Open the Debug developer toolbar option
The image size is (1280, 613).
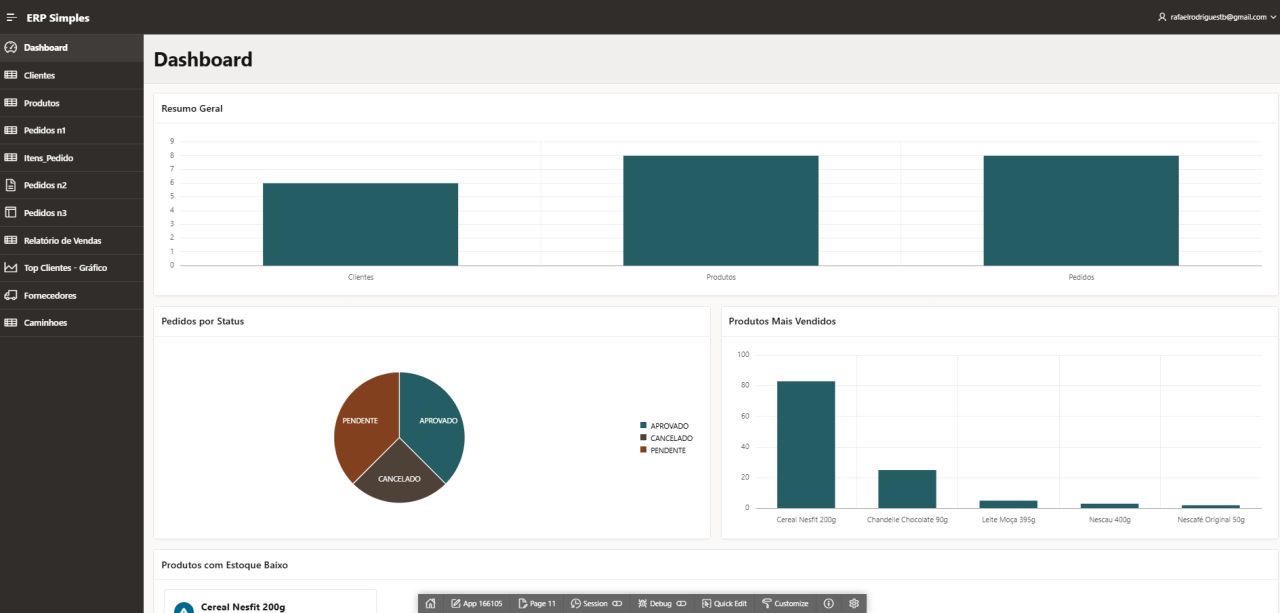click(662, 604)
